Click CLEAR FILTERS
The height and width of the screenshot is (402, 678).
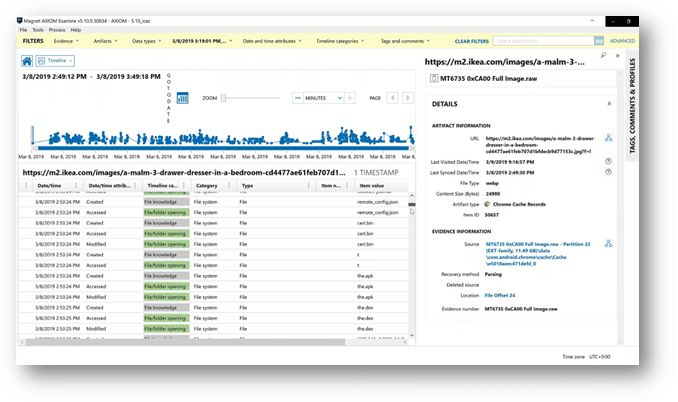coord(473,41)
